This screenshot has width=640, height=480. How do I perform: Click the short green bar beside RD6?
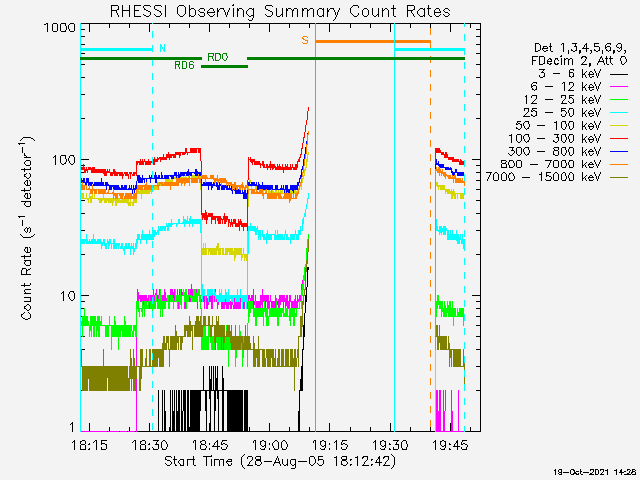coord(224,67)
